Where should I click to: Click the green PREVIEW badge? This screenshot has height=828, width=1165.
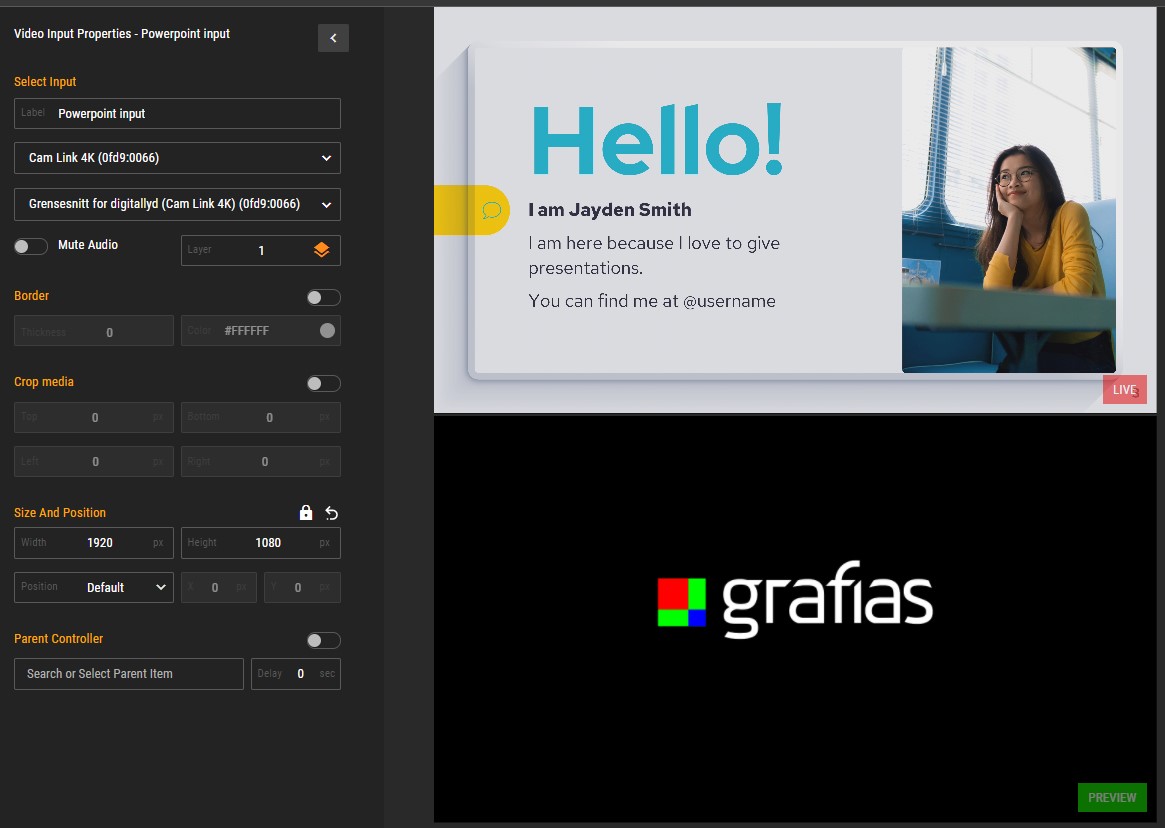[x=1111, y=797]
